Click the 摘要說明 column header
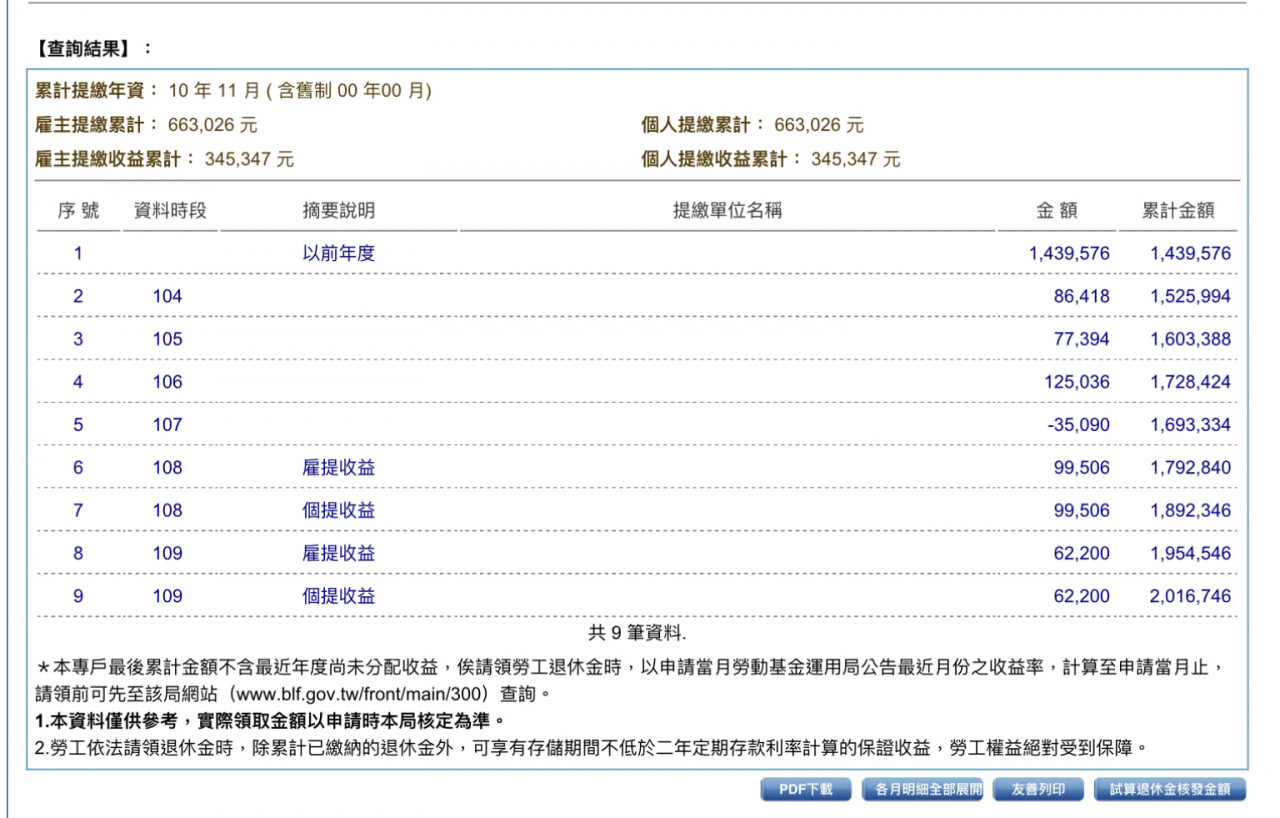Image resolution: width=1280 pixels, height=818 pixels. (339, 211)
